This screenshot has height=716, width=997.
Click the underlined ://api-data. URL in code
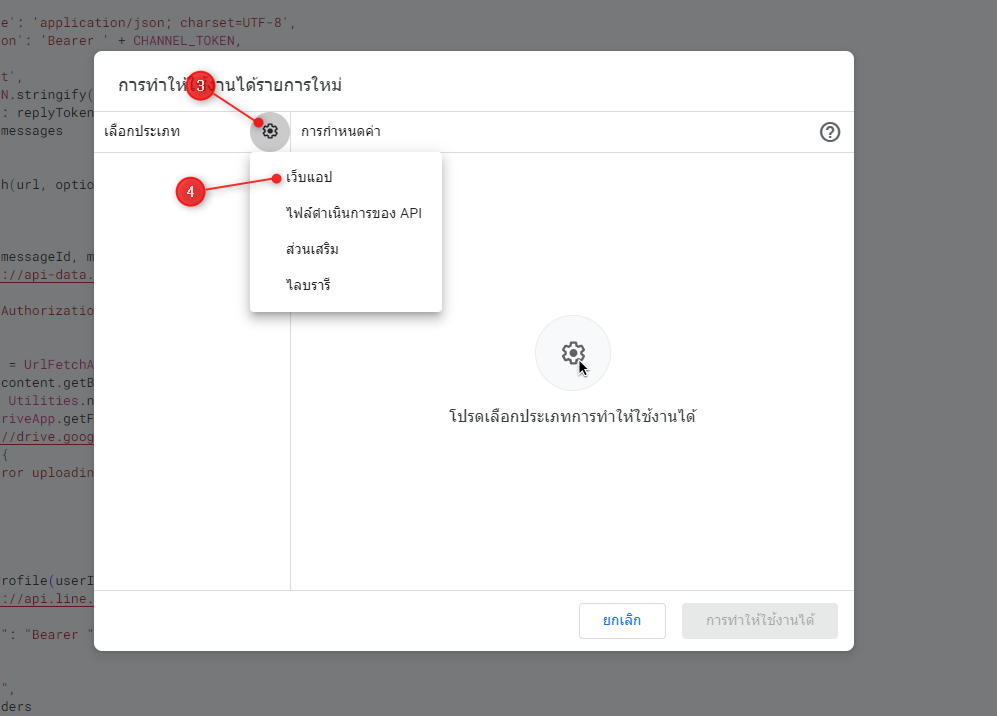47,275
